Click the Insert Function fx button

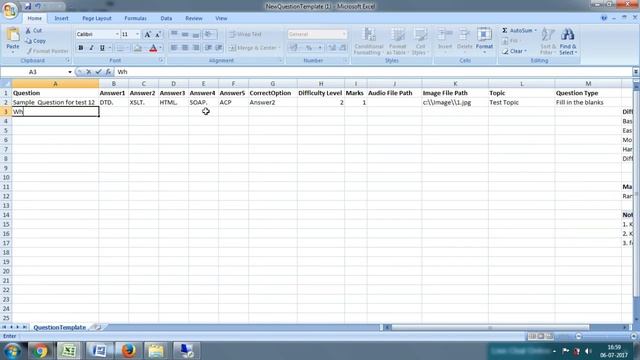pos(108,72)
